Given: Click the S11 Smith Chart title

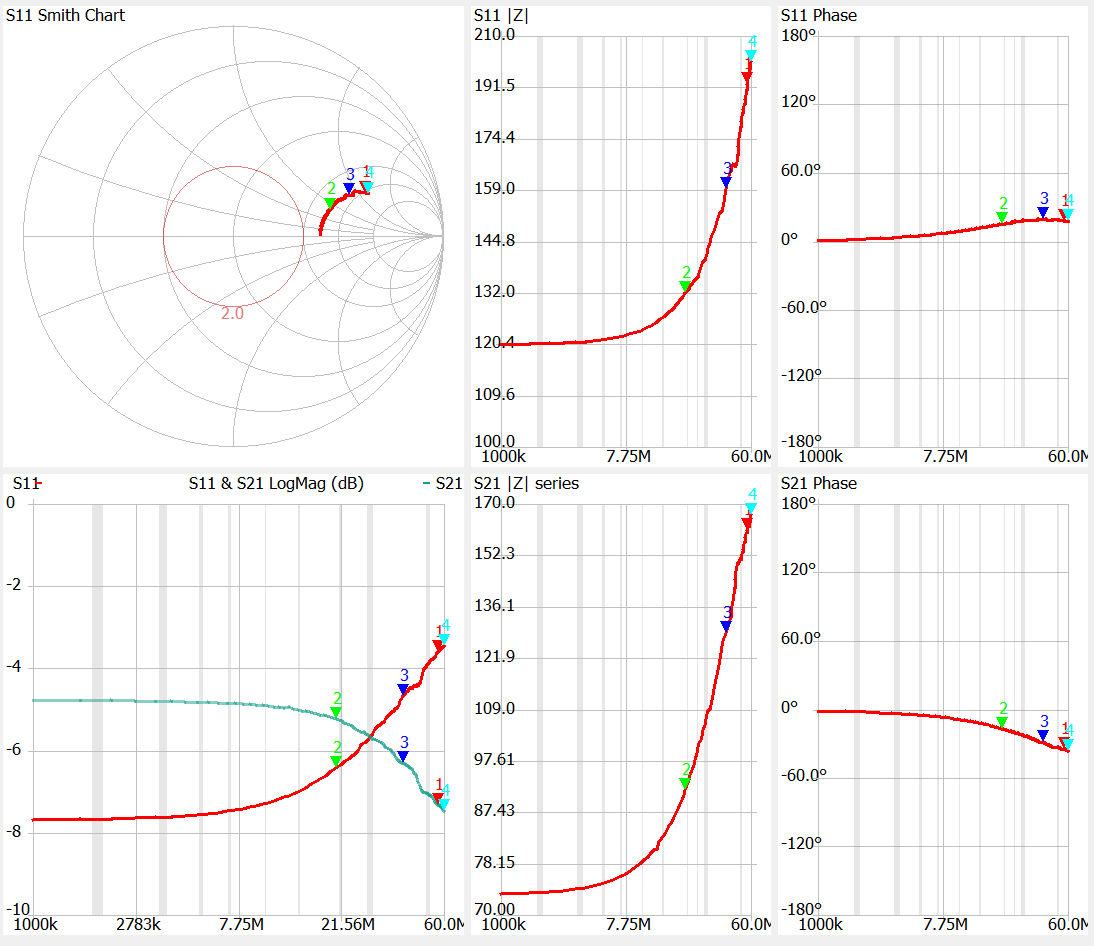Looking at the screenshot, I should click(66, 16).
